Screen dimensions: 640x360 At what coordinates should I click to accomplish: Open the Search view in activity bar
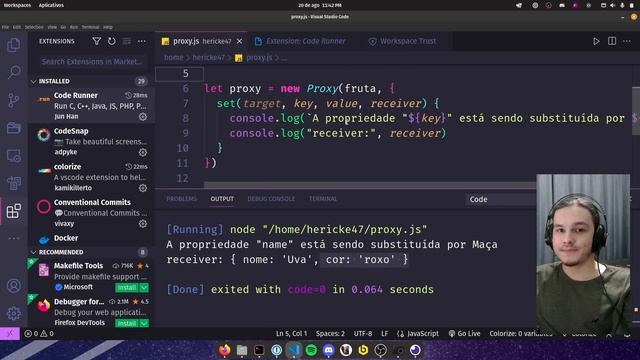13,72
